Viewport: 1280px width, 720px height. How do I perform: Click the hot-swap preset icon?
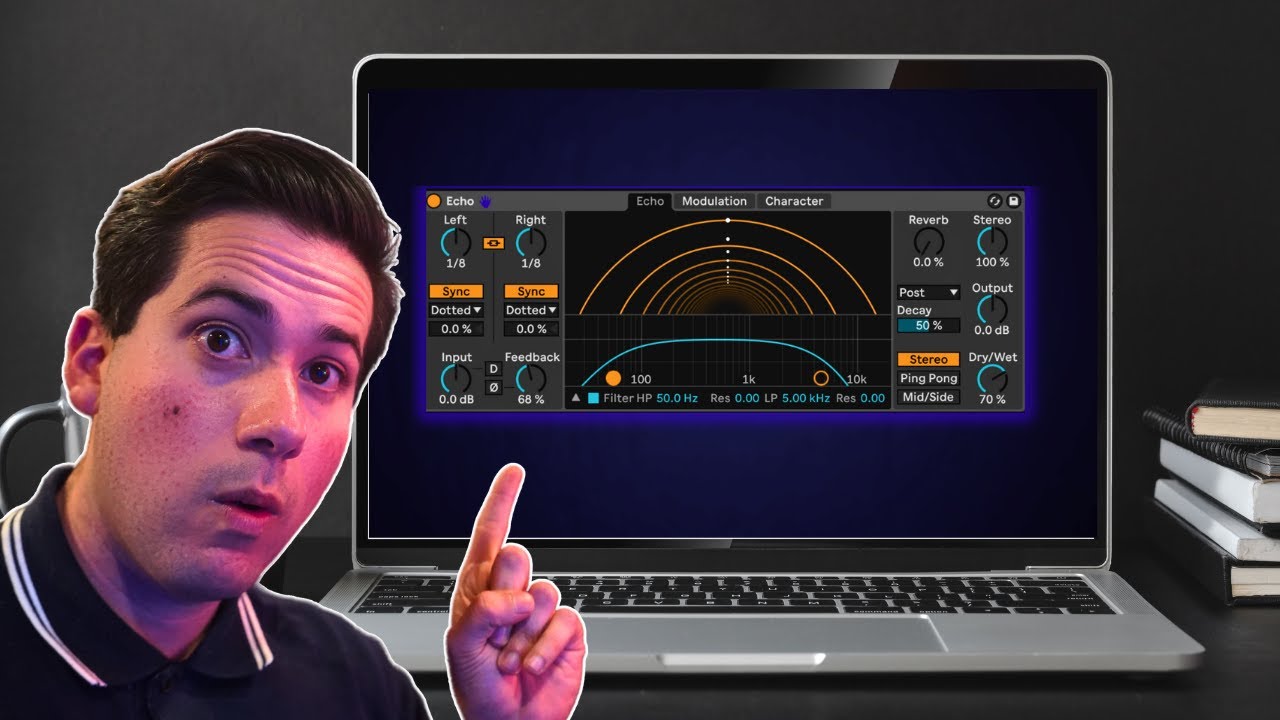994,201
